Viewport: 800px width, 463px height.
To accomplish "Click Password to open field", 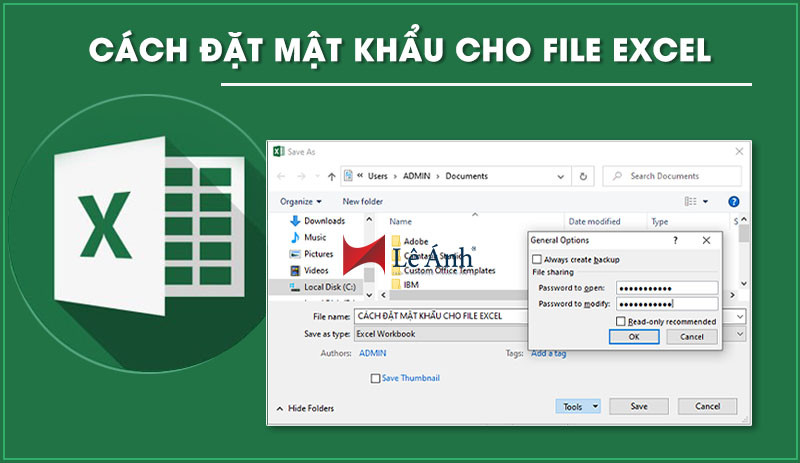I will click(667, 288).
